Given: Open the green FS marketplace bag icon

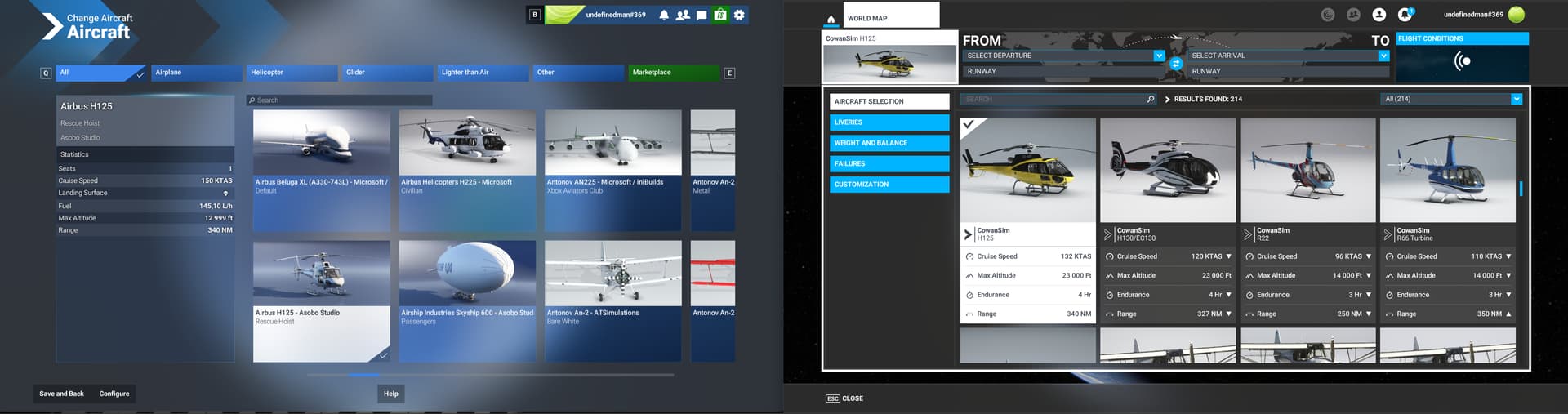Looking at the screenshot, I should click(720, 15).
